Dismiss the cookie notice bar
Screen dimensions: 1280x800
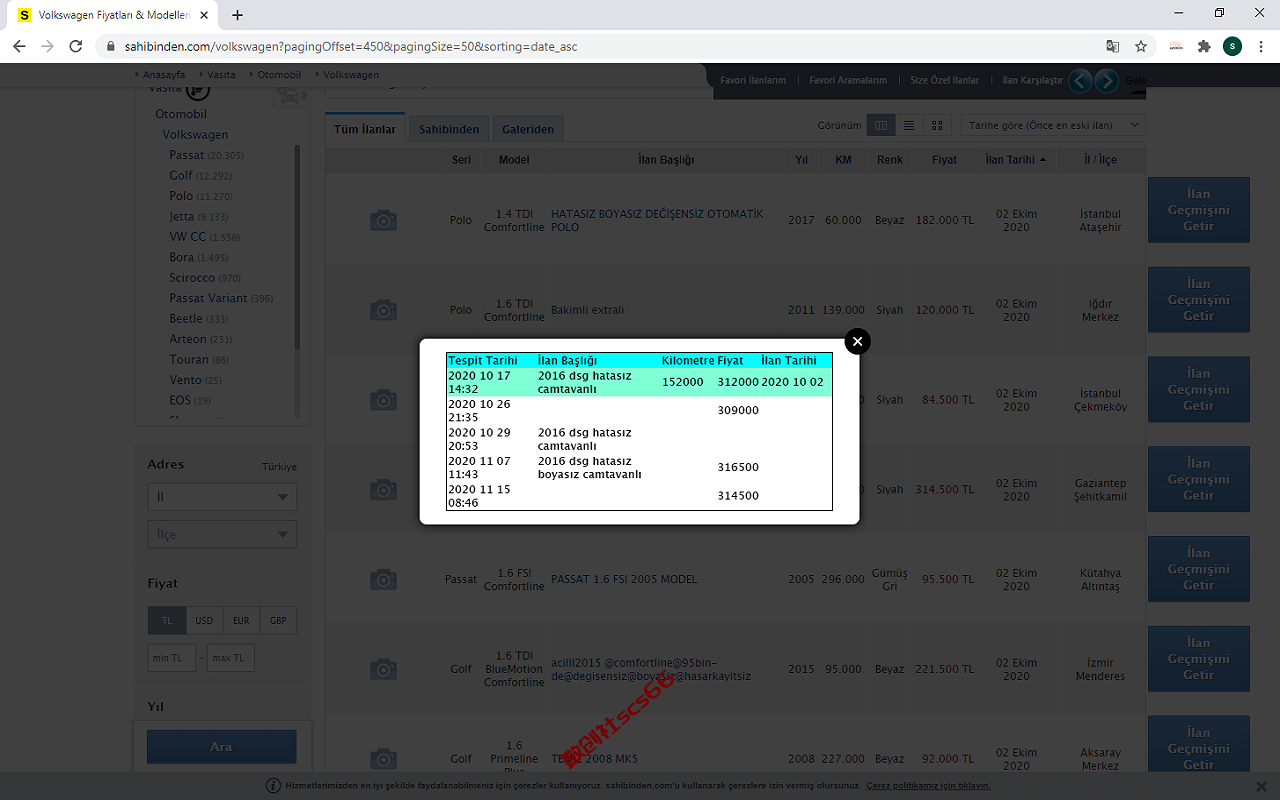pyautogui.click(x=1261, y=785)
